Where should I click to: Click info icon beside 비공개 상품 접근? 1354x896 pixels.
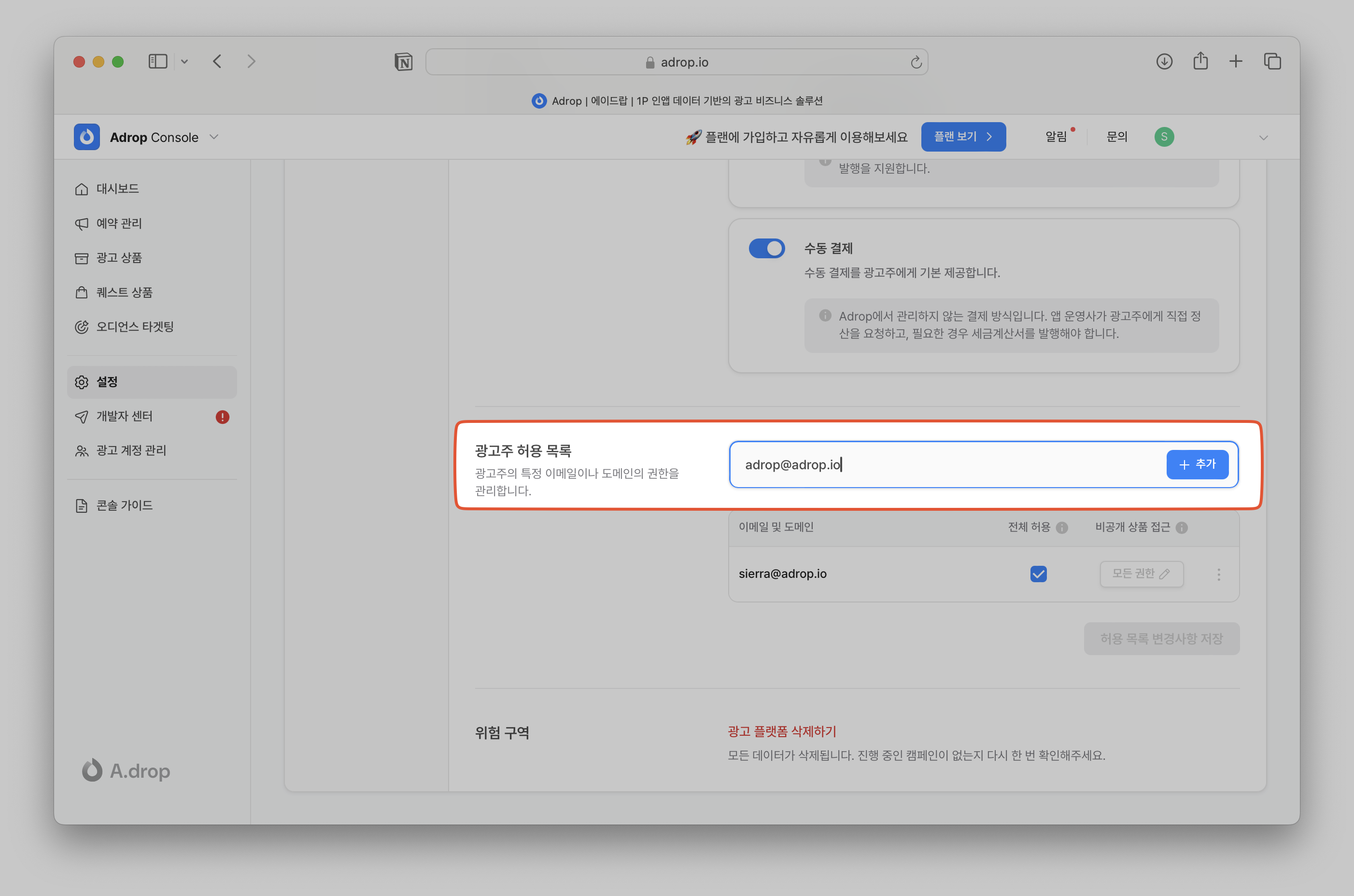[x=1182, y=528]
